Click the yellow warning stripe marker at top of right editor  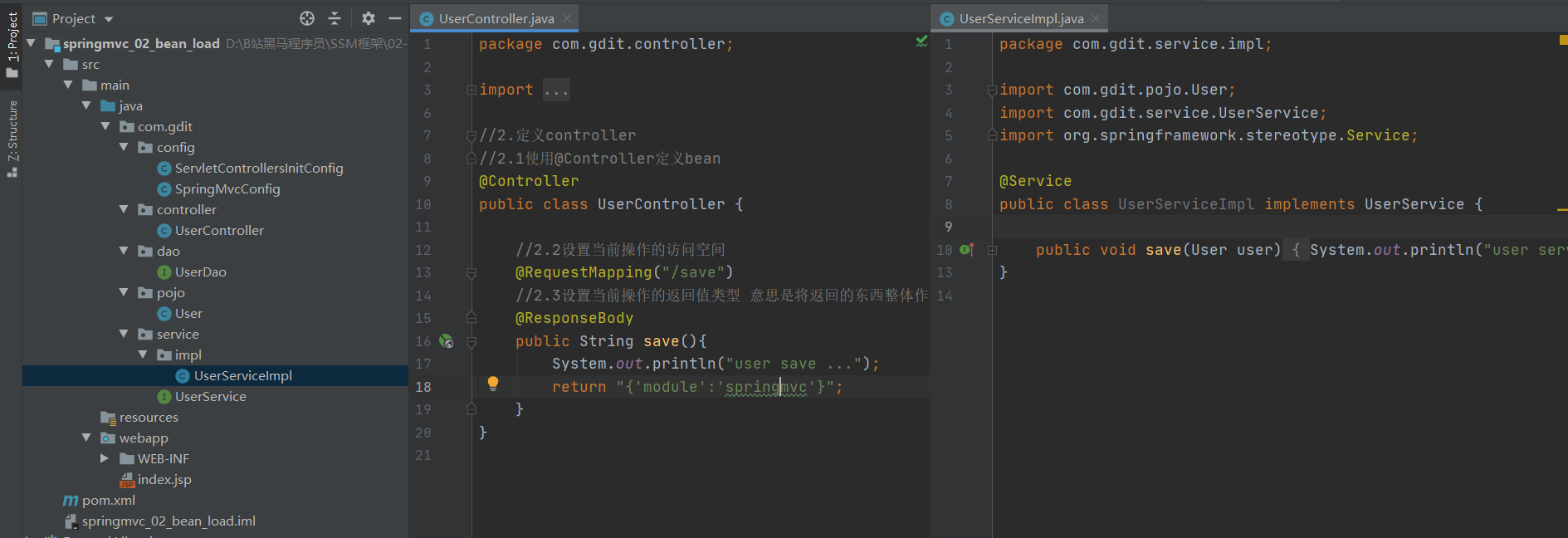tap(1563, 39)
